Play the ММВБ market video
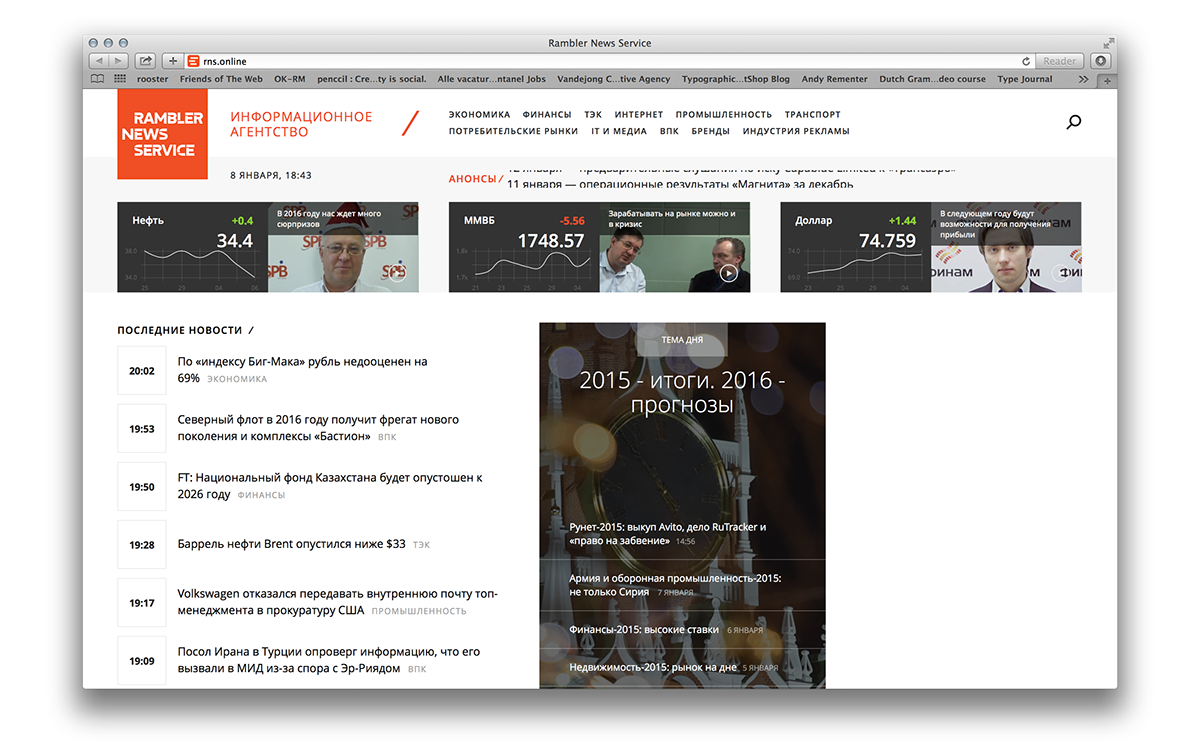 tap(729, 272)
